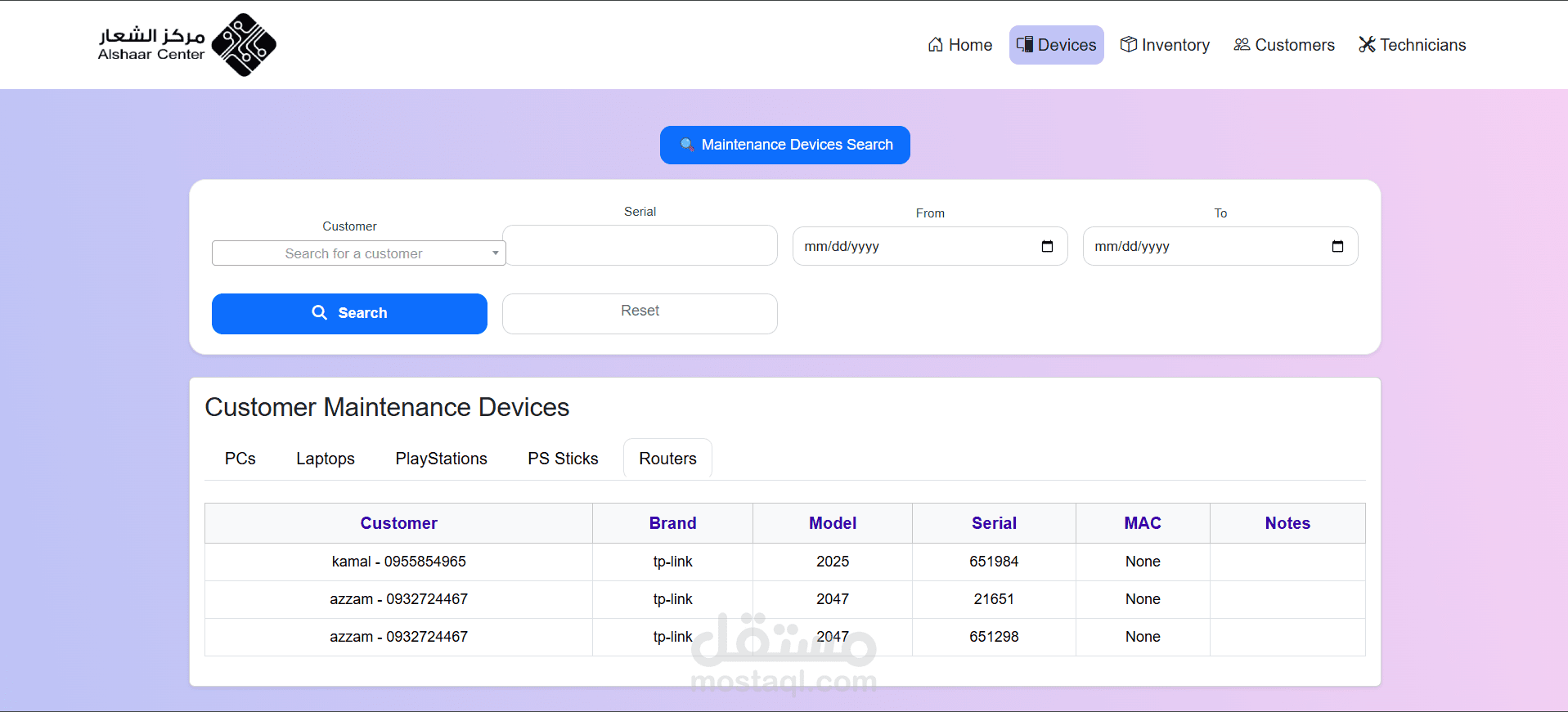Screen dimensions: 1568x712
Task: Expand the Search for a customer dropdown
Action: coord(358,253)
